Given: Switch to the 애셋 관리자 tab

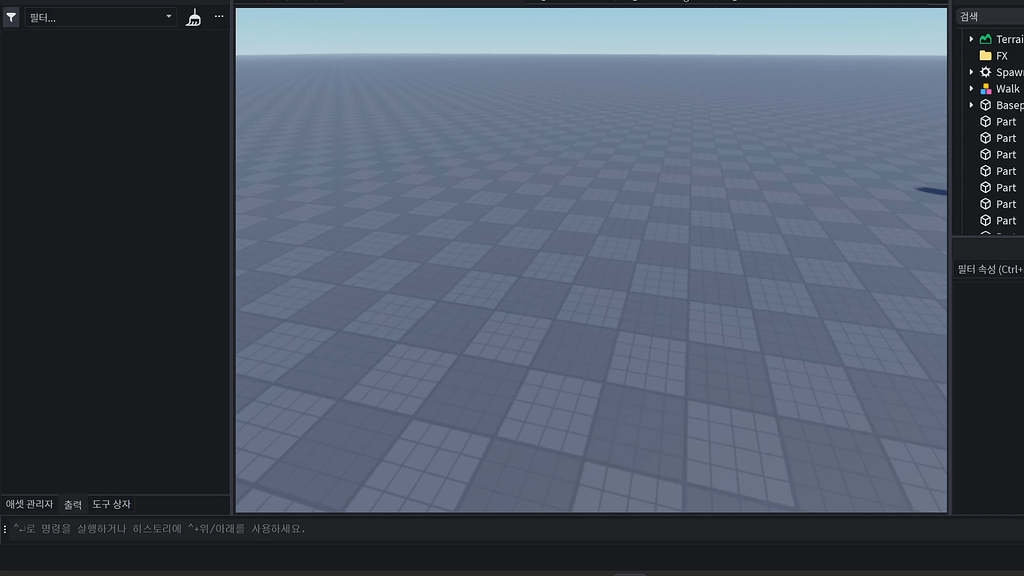Looking at the screenshot, I should point(29,504).
